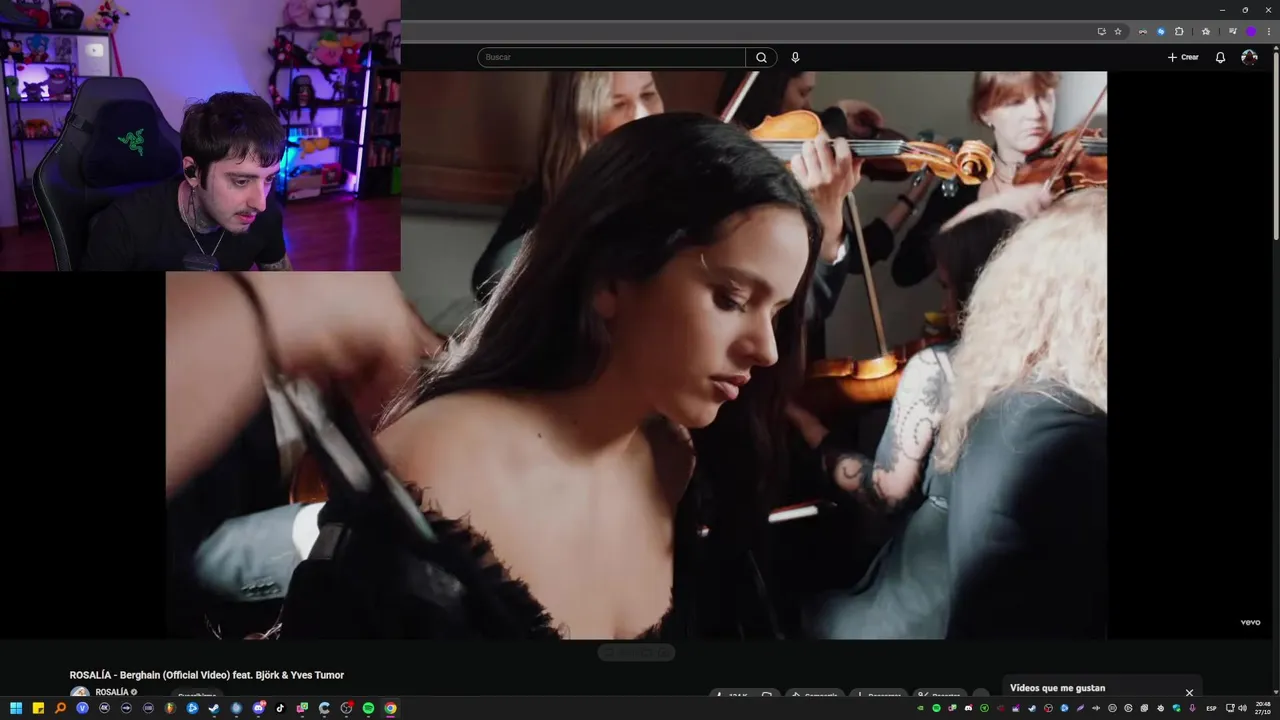
Task: Open the blue V app taskbar icon
Action: (x=82, y=708)
